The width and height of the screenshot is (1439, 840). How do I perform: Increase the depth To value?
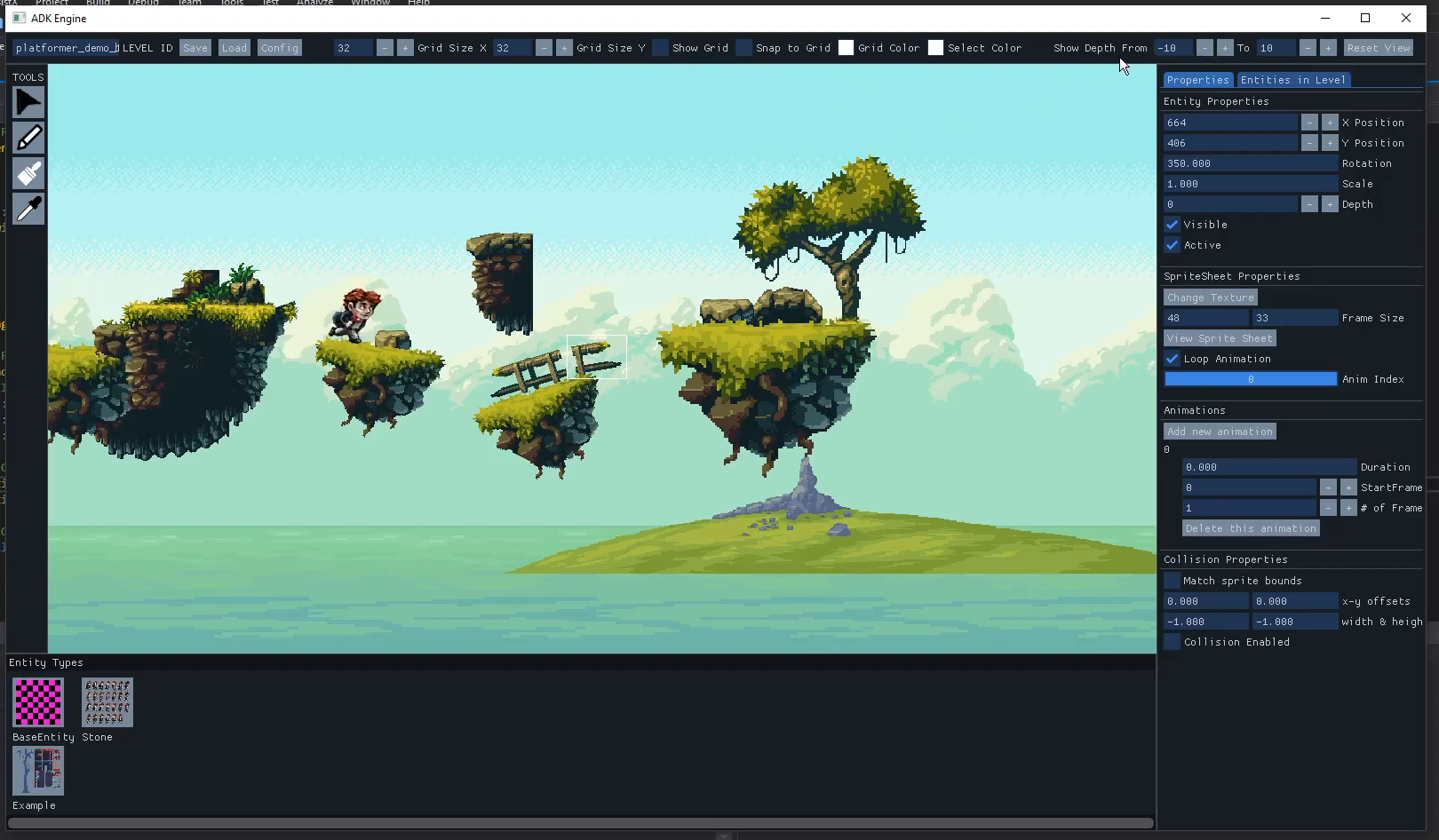1328,48
